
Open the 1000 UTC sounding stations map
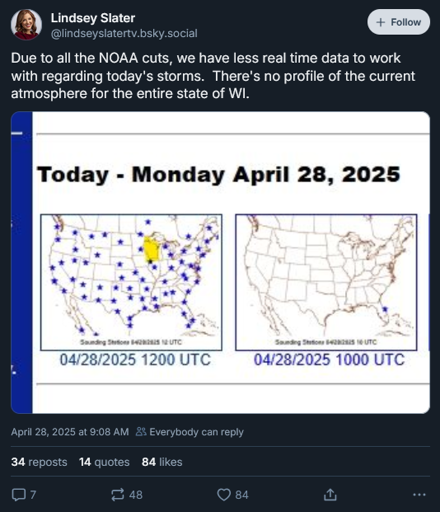pos(326,282)
